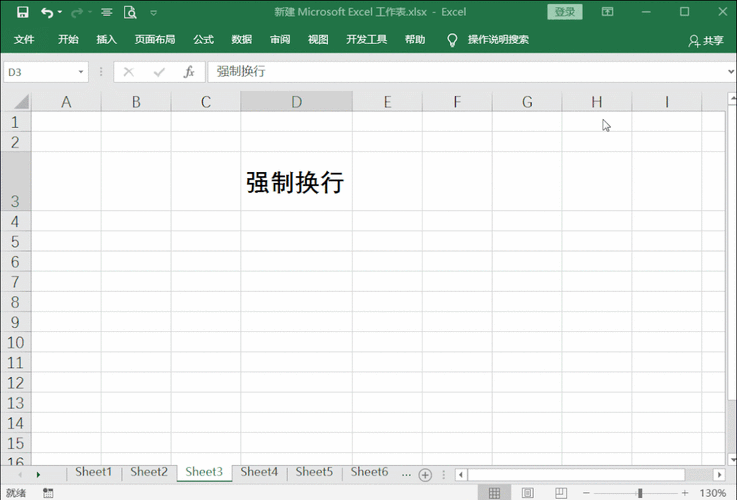Click vertical scrollbar up arrow

tap(732, 98)
